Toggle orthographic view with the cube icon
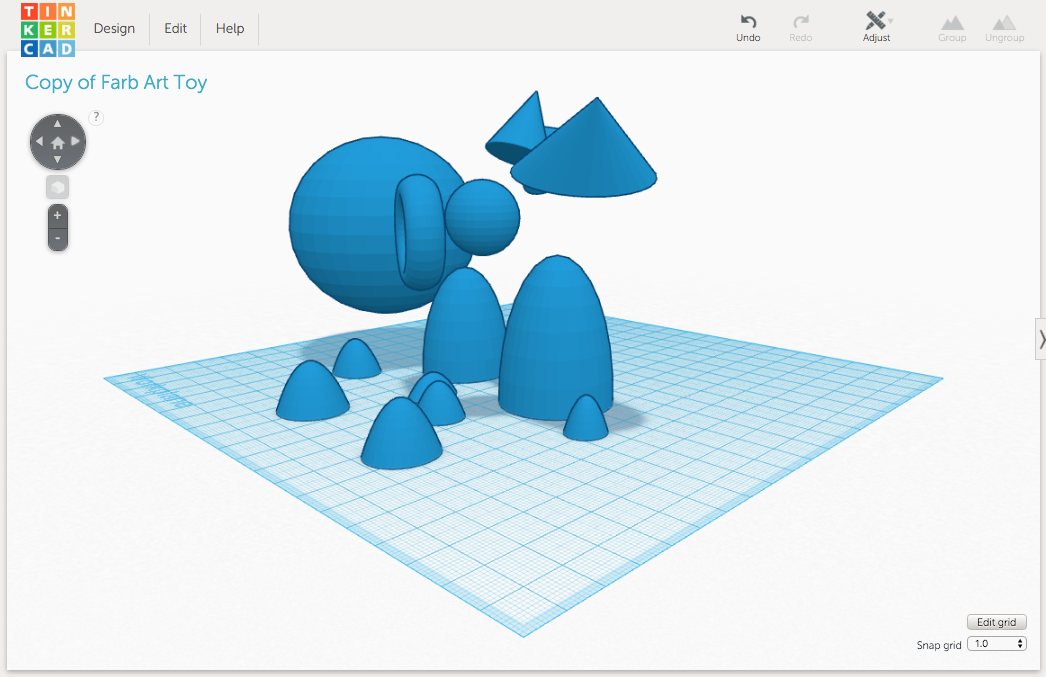 point(57,187)
